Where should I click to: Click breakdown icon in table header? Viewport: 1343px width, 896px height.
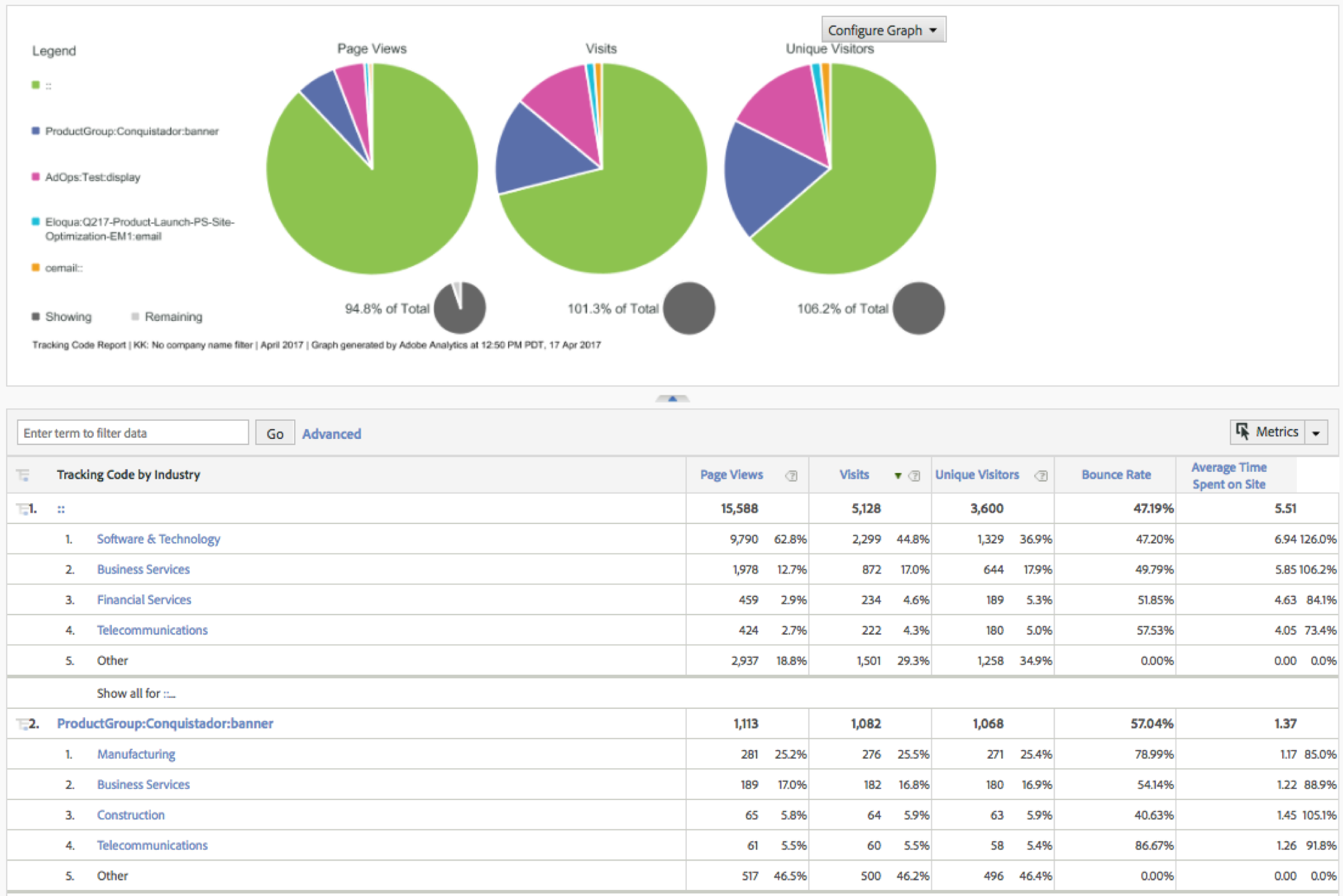pos(23,475)
